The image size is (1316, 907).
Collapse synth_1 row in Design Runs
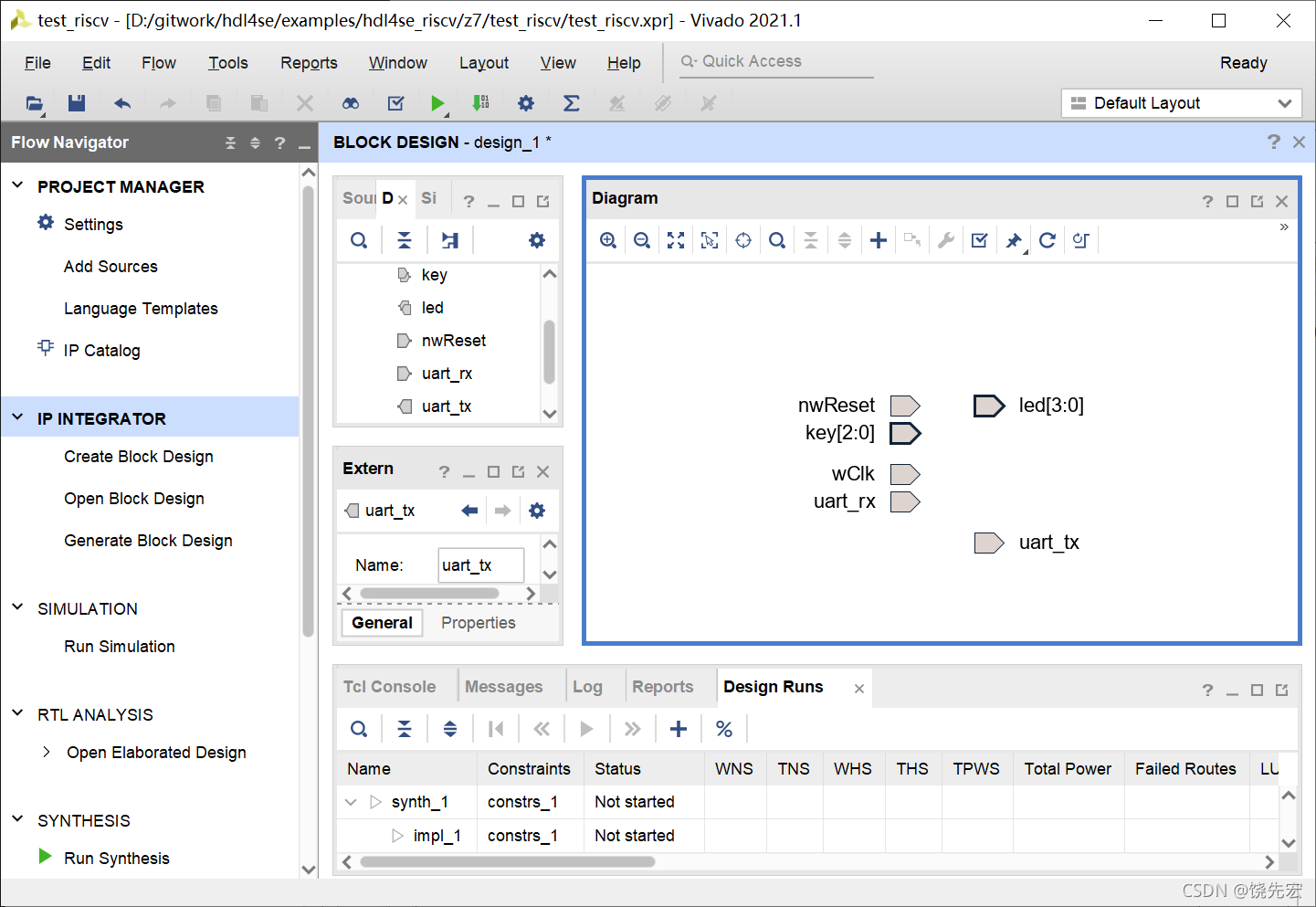click(351, 802)
